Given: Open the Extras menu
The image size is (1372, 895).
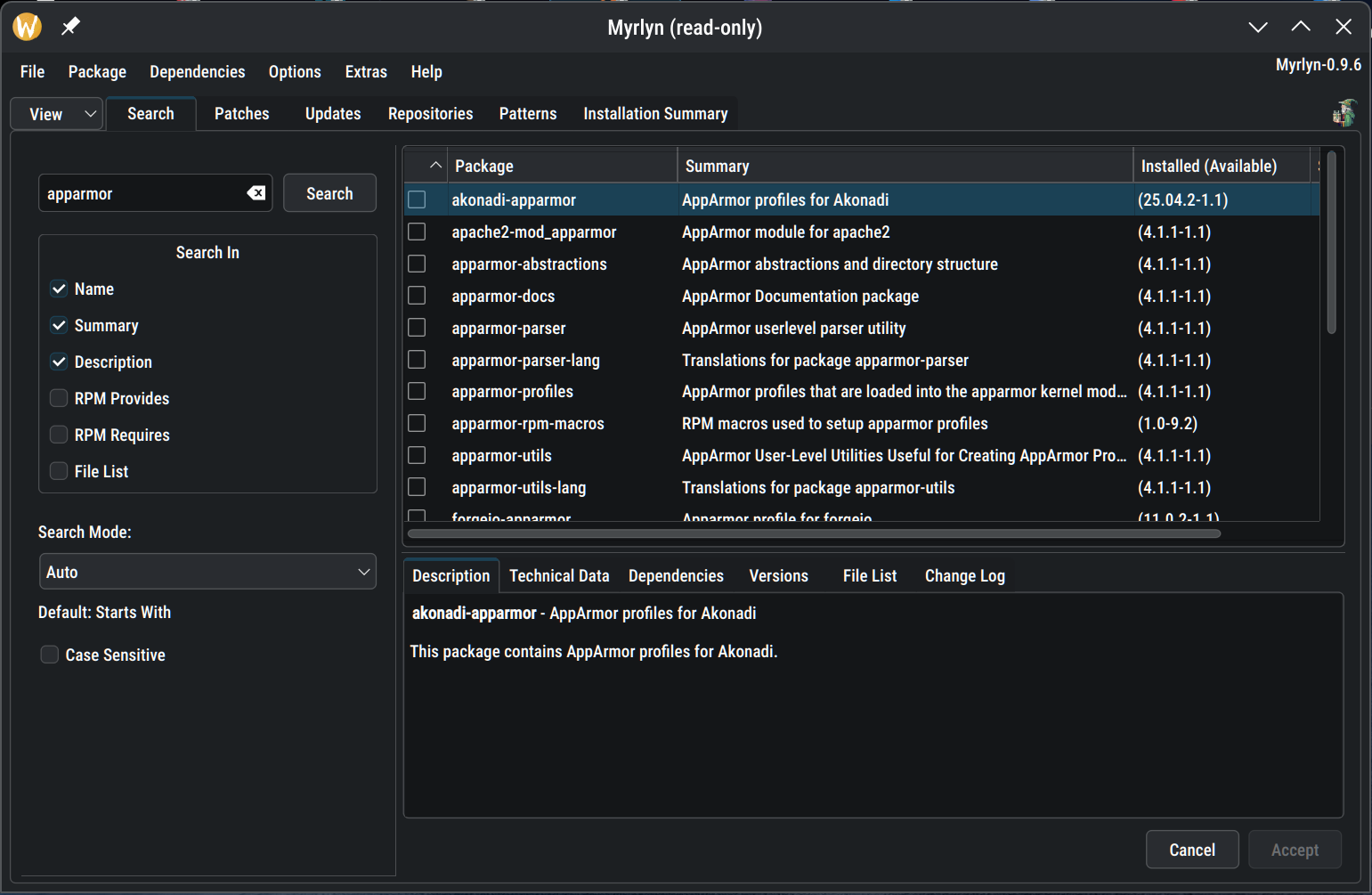Looking at the screenshot, I should (x=366, y=71).
